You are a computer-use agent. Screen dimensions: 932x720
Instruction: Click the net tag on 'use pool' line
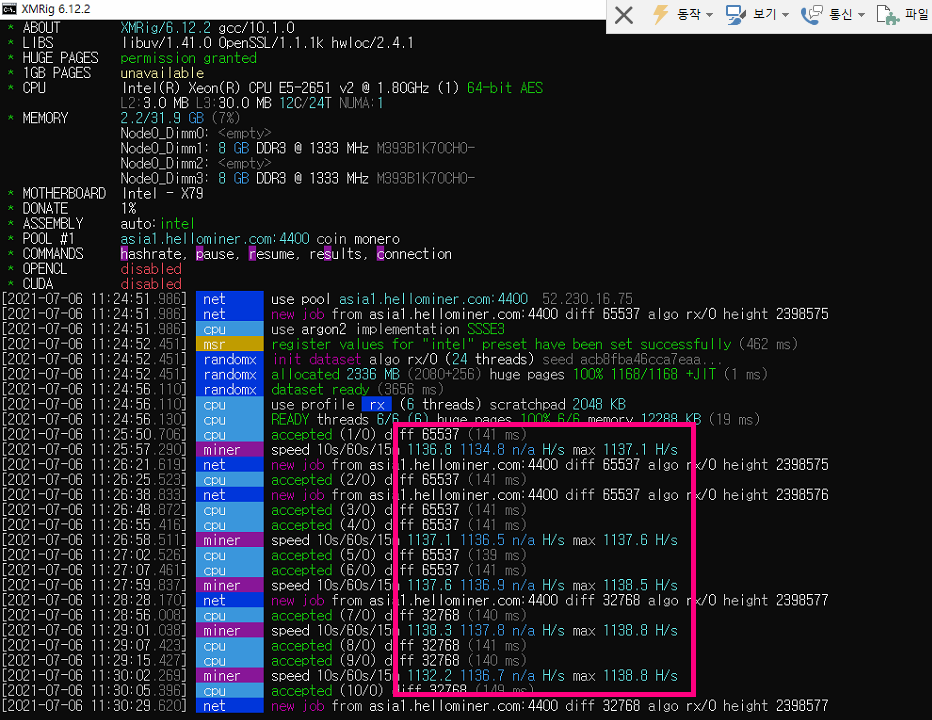[x=229, y=298]
